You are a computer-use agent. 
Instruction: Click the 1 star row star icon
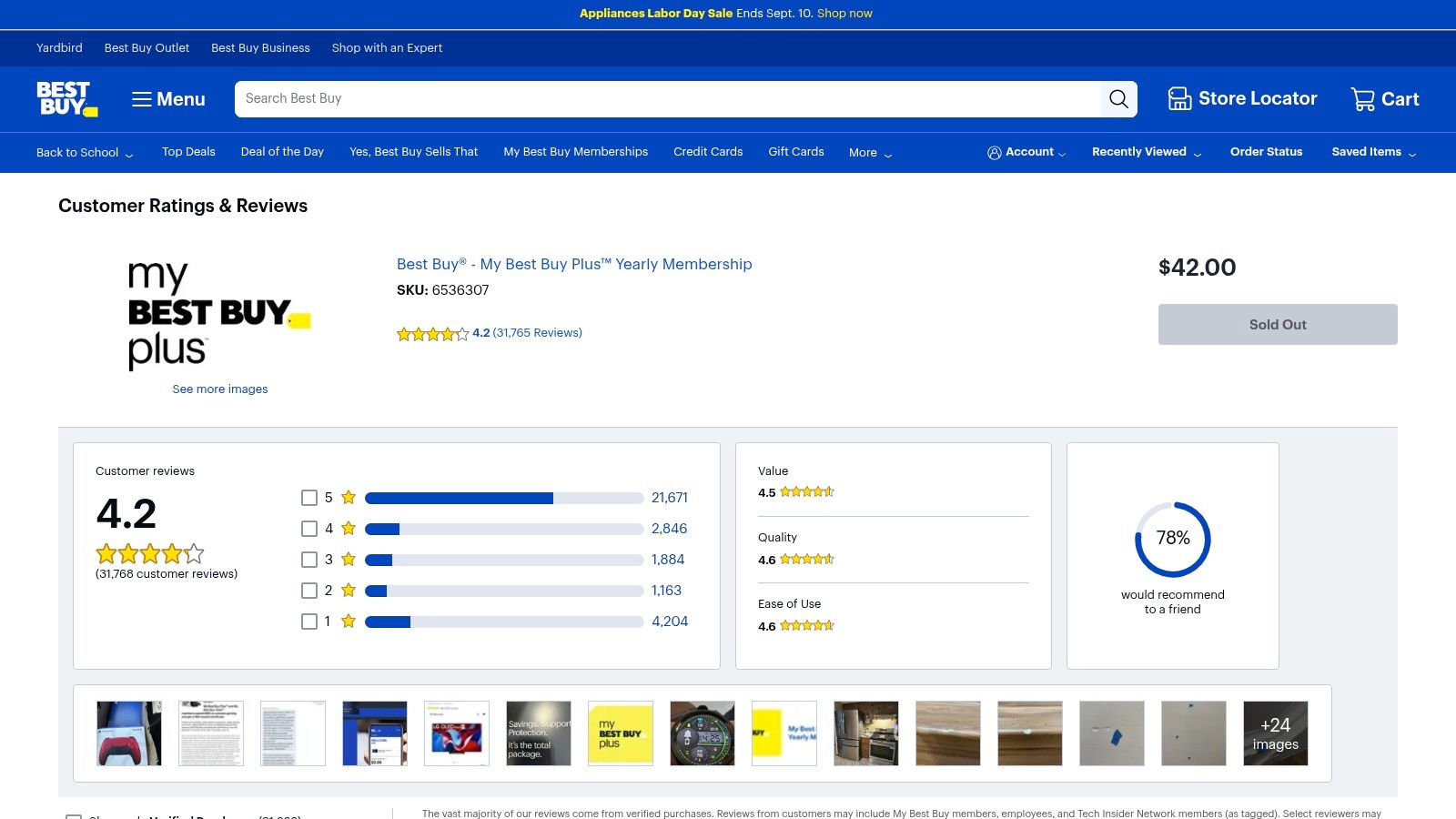pyautogui.click(x=349, y=622)
